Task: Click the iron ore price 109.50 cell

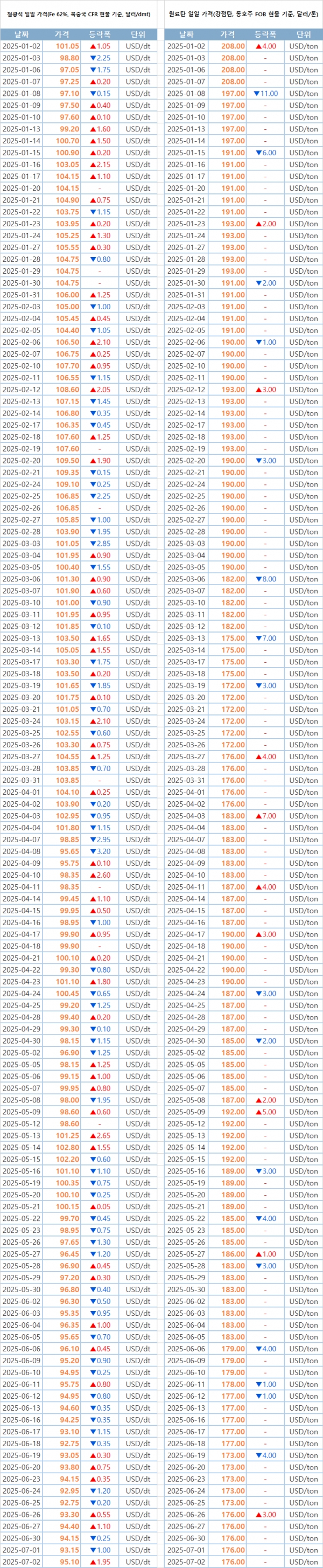Action: 67,461
